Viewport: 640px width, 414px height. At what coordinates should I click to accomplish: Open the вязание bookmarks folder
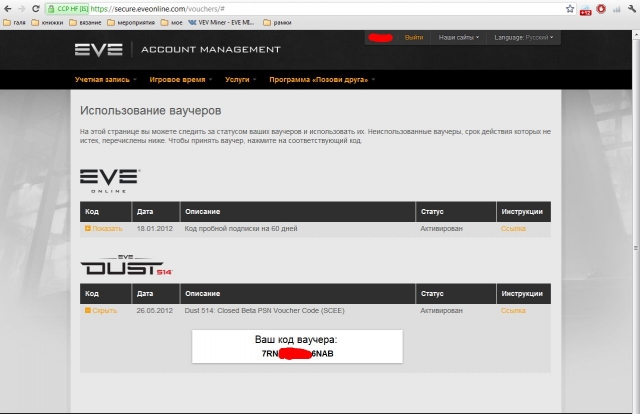(85, 22)
